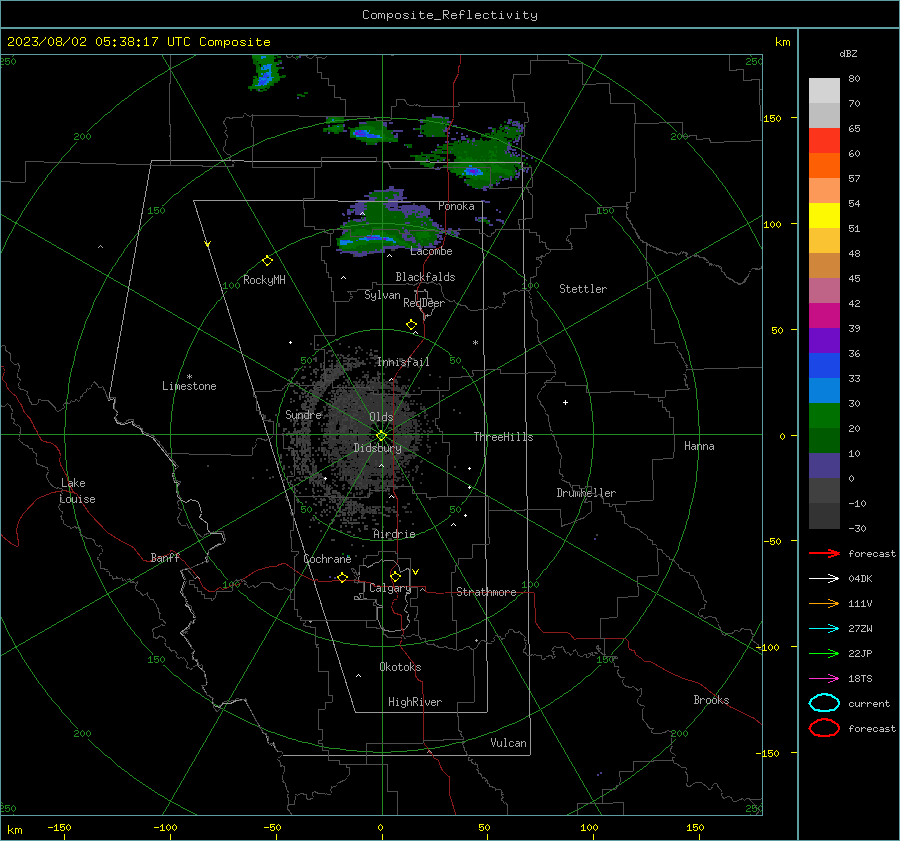This screenshot has height=841, width=900.
Task: Click the Lacombe town label
Action: (x=431, y=251)
